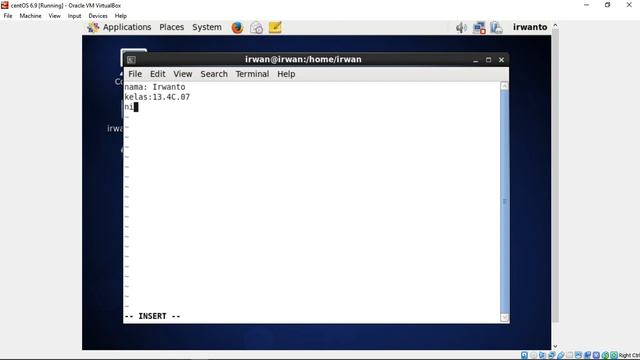
Task: Open VirtualBox Input menu
Action: coord(74,16)
